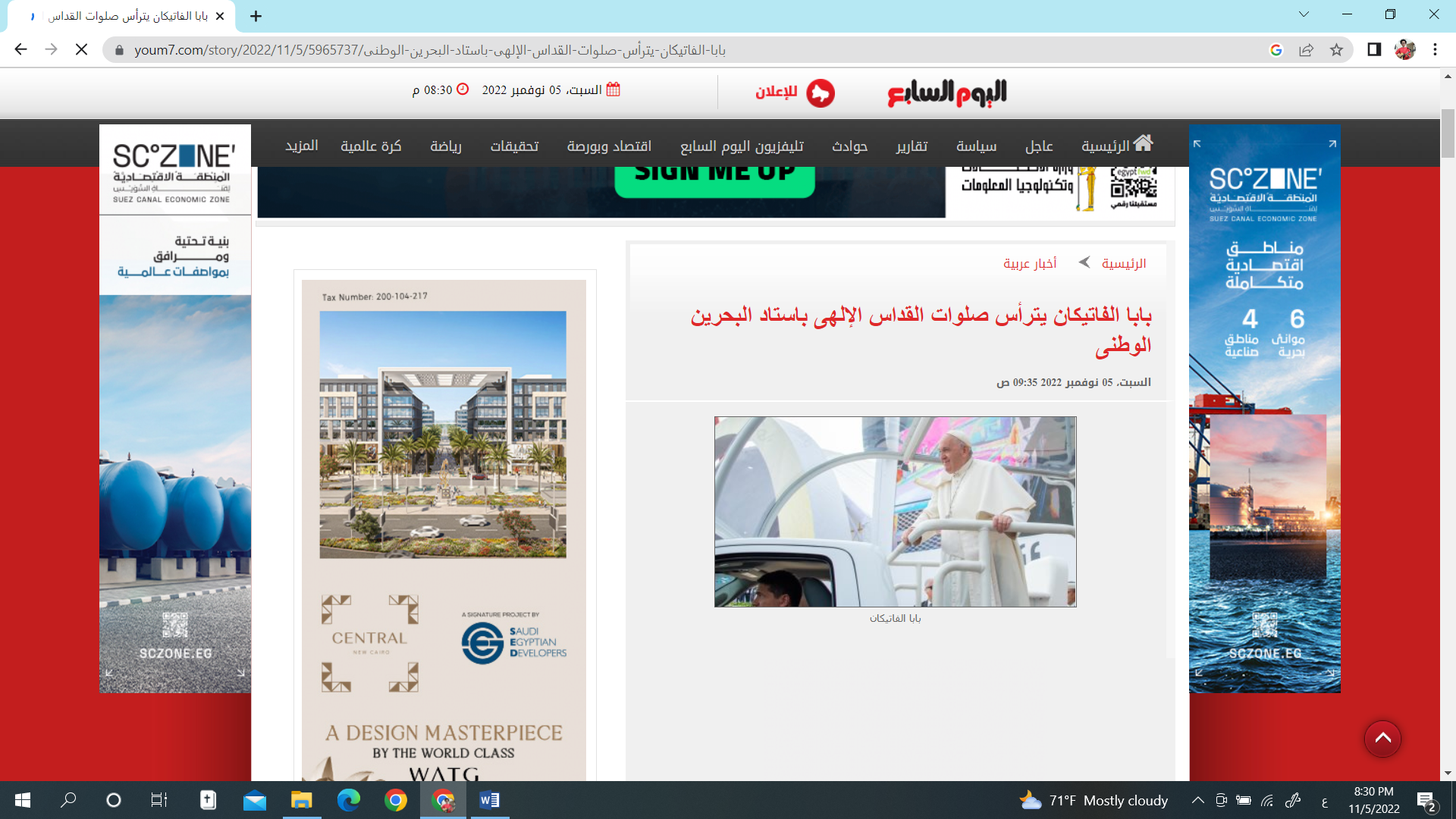Click the scroll-to-top red arrow button

pos(1382,739)
